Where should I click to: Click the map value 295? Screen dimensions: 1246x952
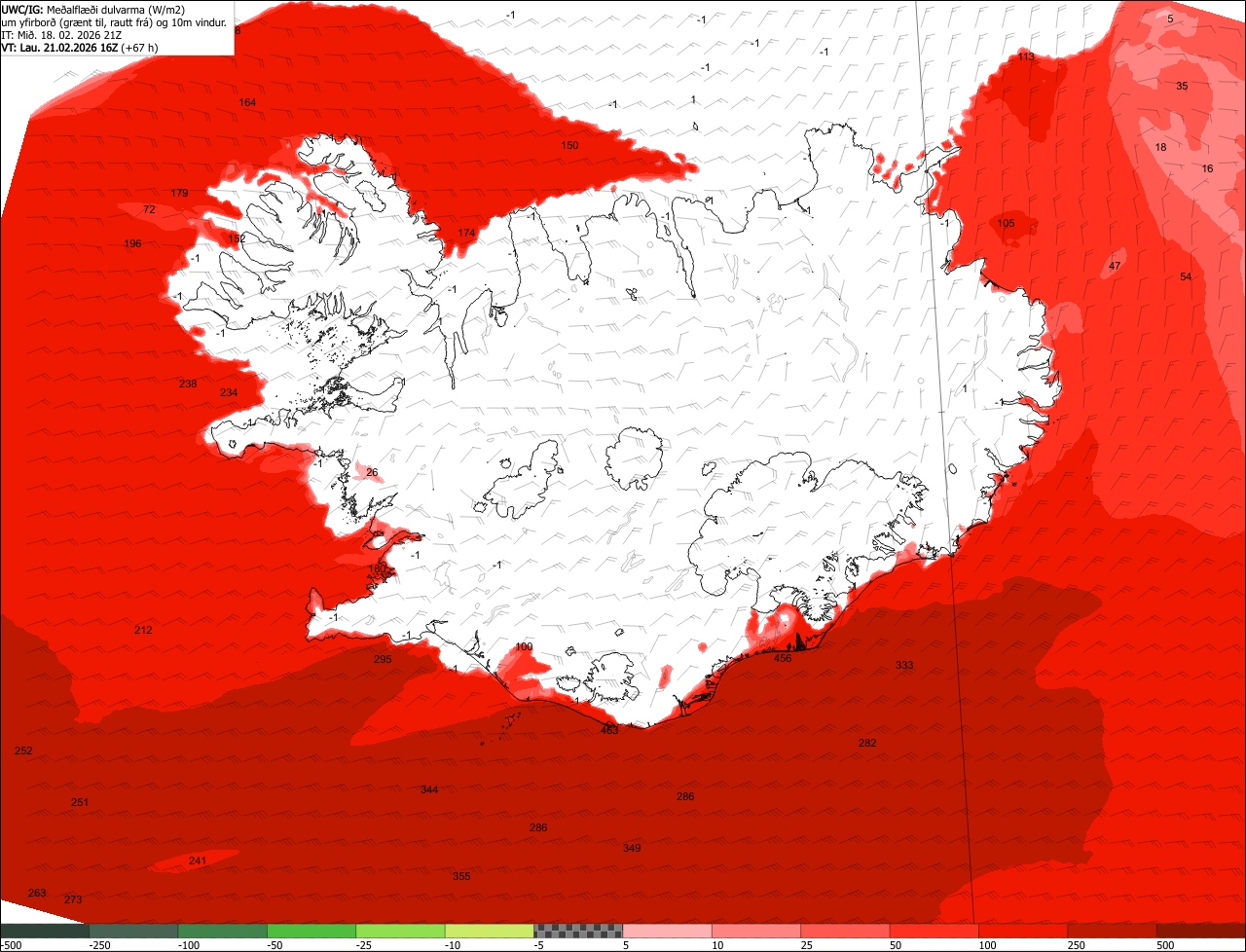coord(383,659)
